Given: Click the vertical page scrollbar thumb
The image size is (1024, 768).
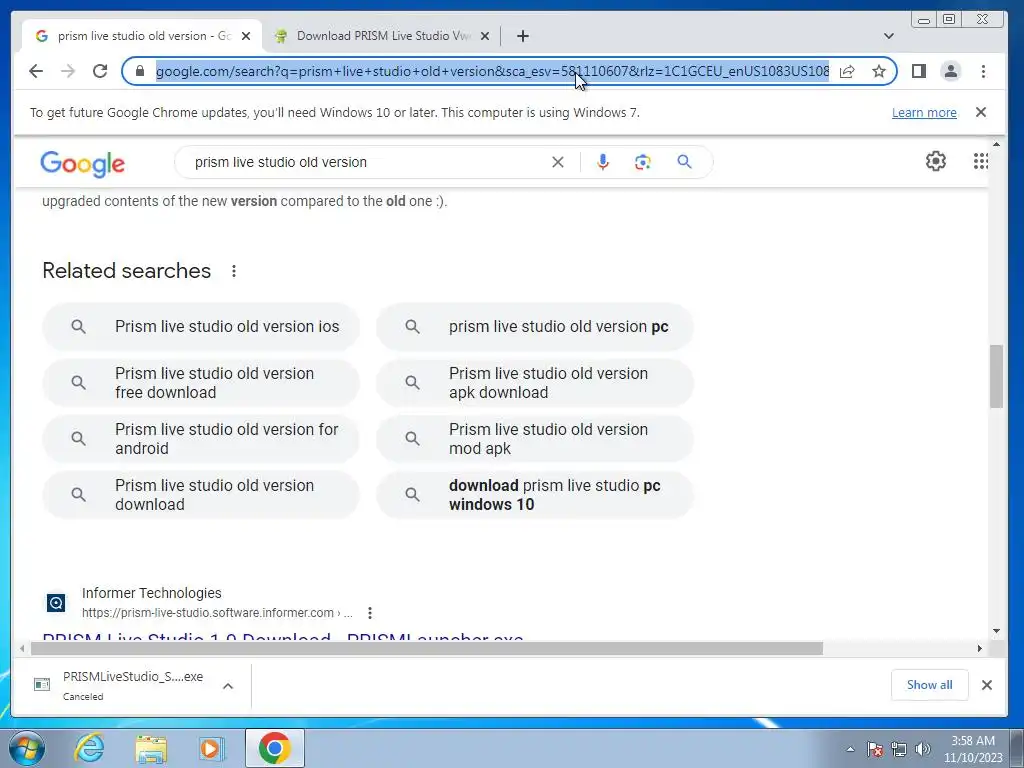Looking at the screenshot, I should point(996,376).
